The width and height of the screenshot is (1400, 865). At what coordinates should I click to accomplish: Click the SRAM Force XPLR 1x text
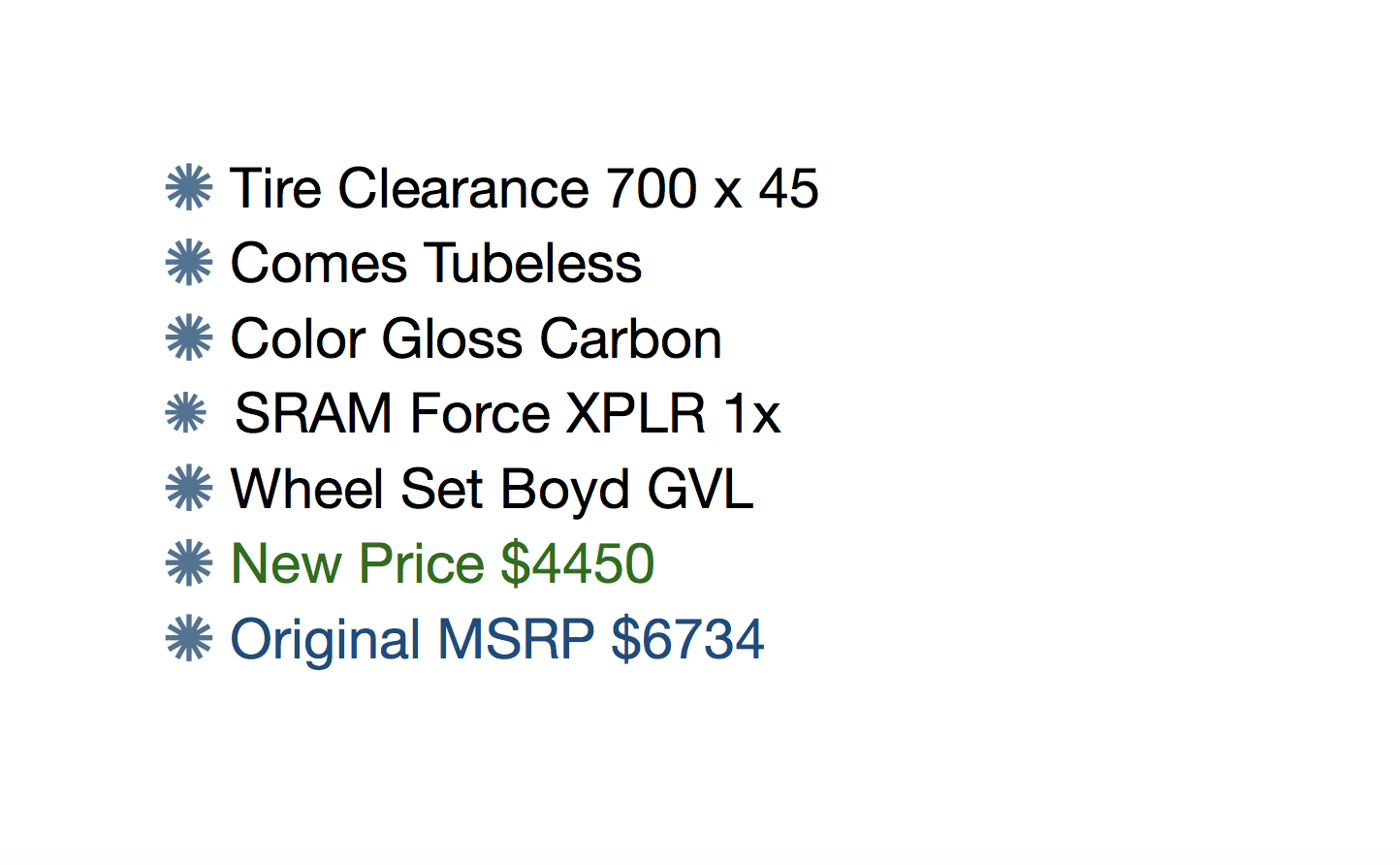click(x=506, y=414)
